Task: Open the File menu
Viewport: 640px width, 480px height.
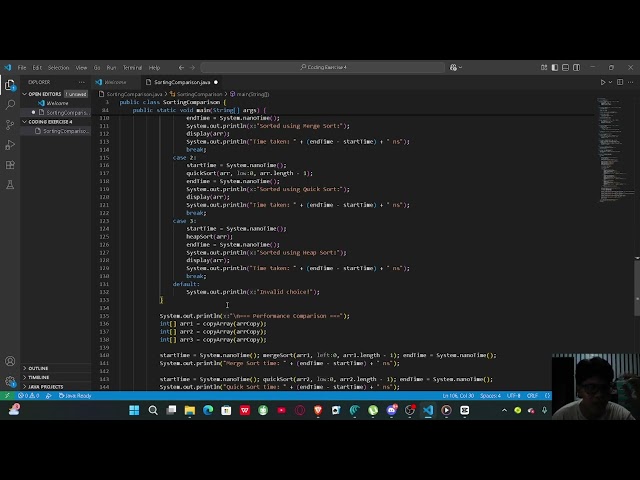Action: tap(22, 68)
